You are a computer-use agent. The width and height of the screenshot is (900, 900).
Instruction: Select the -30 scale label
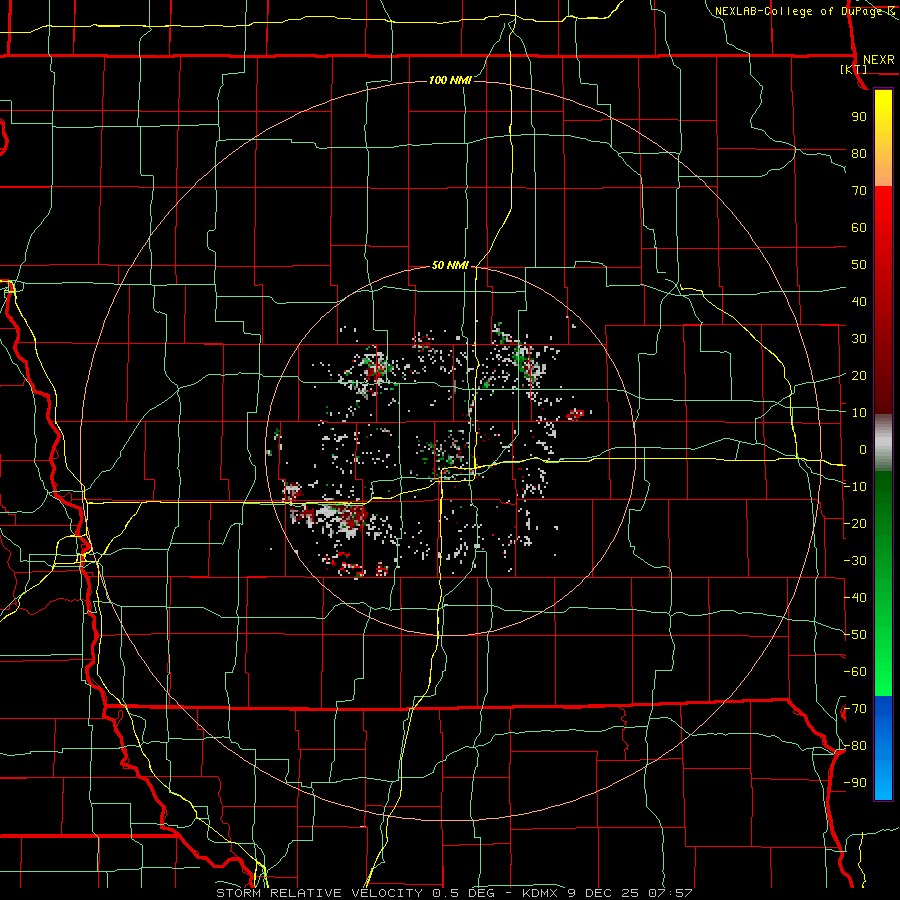click(855, 561)
